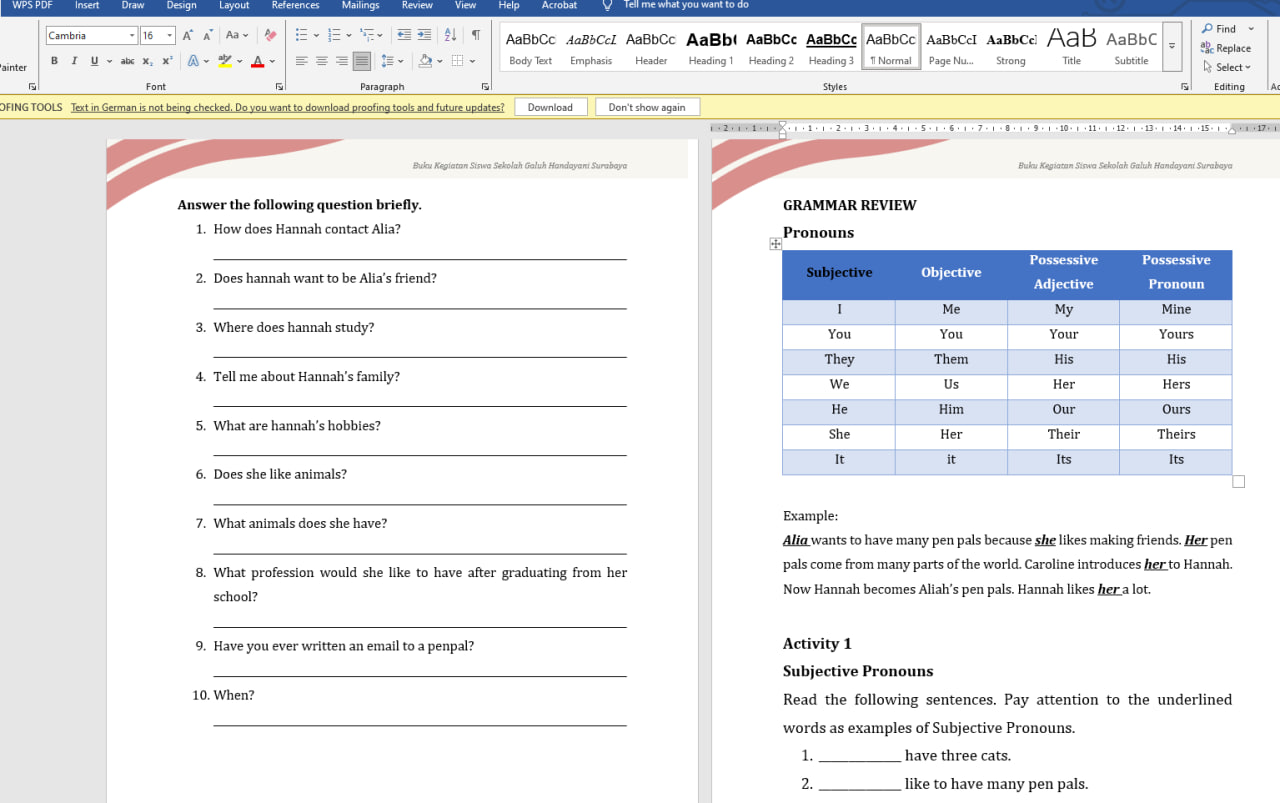Open the Layout tab

pos(234,5)
